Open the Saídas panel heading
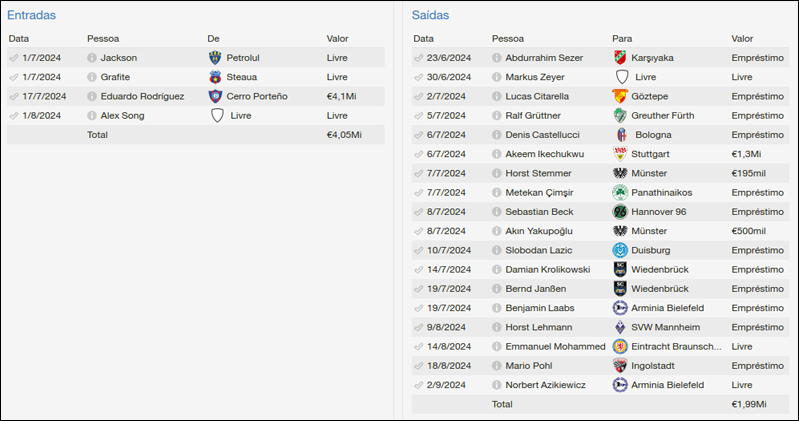Viewport: 799px width, 421px height. point(430,15)
